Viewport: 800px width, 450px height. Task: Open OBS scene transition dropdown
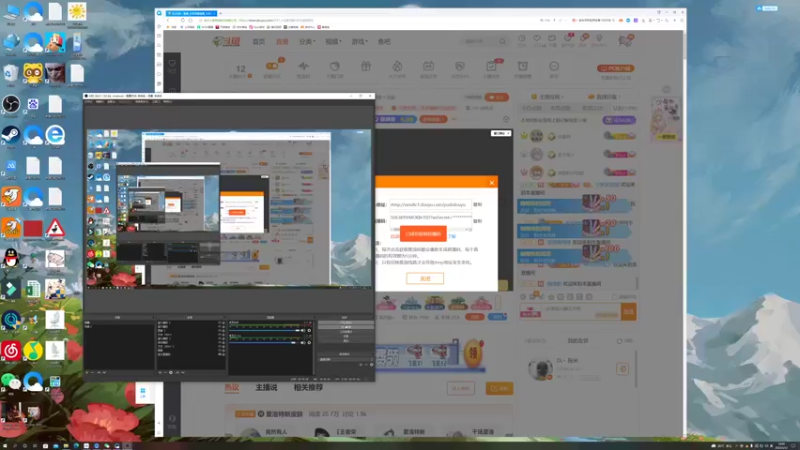point(344,359)
